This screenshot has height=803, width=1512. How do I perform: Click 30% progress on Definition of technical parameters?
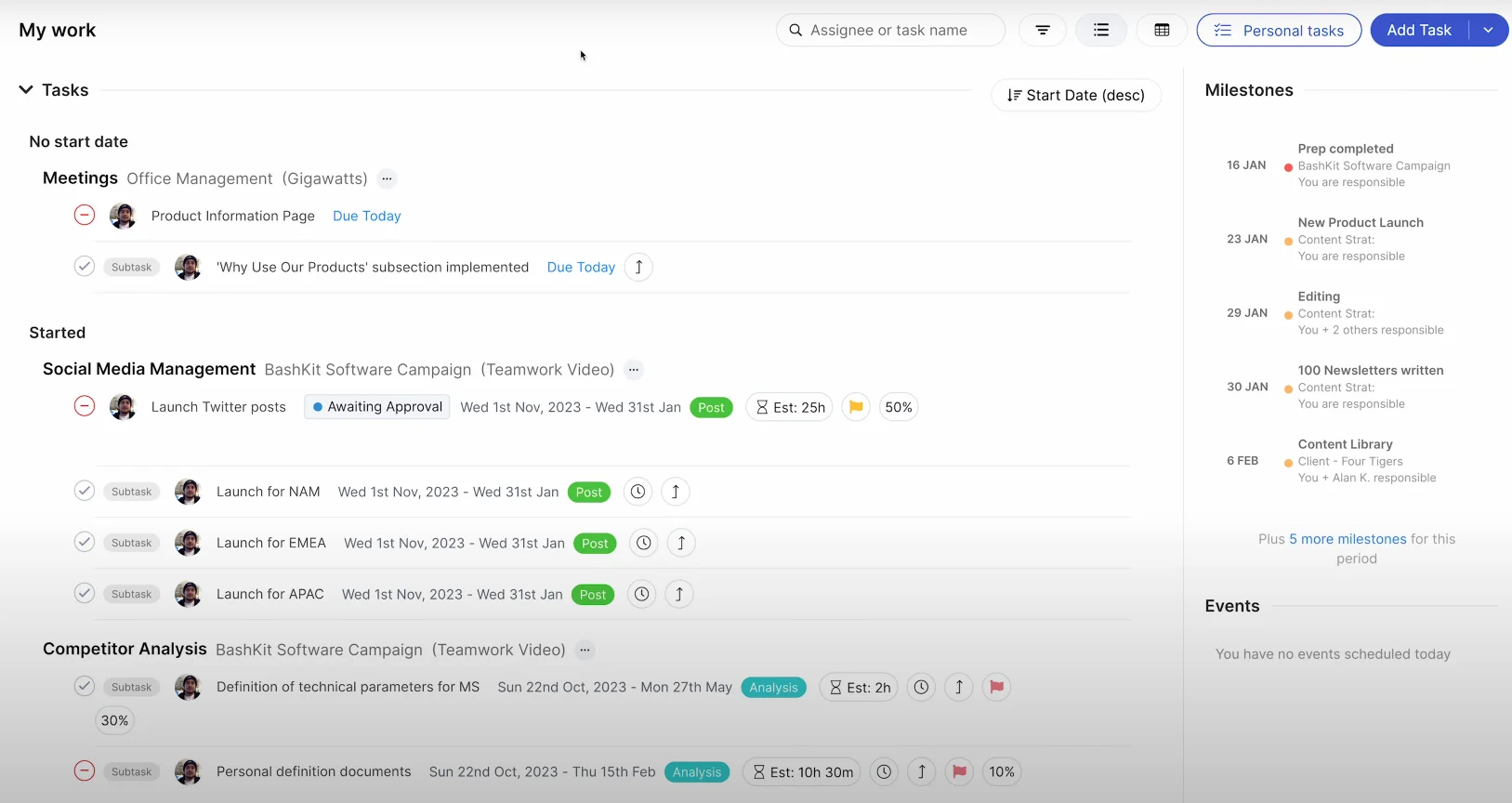(115, 720)
